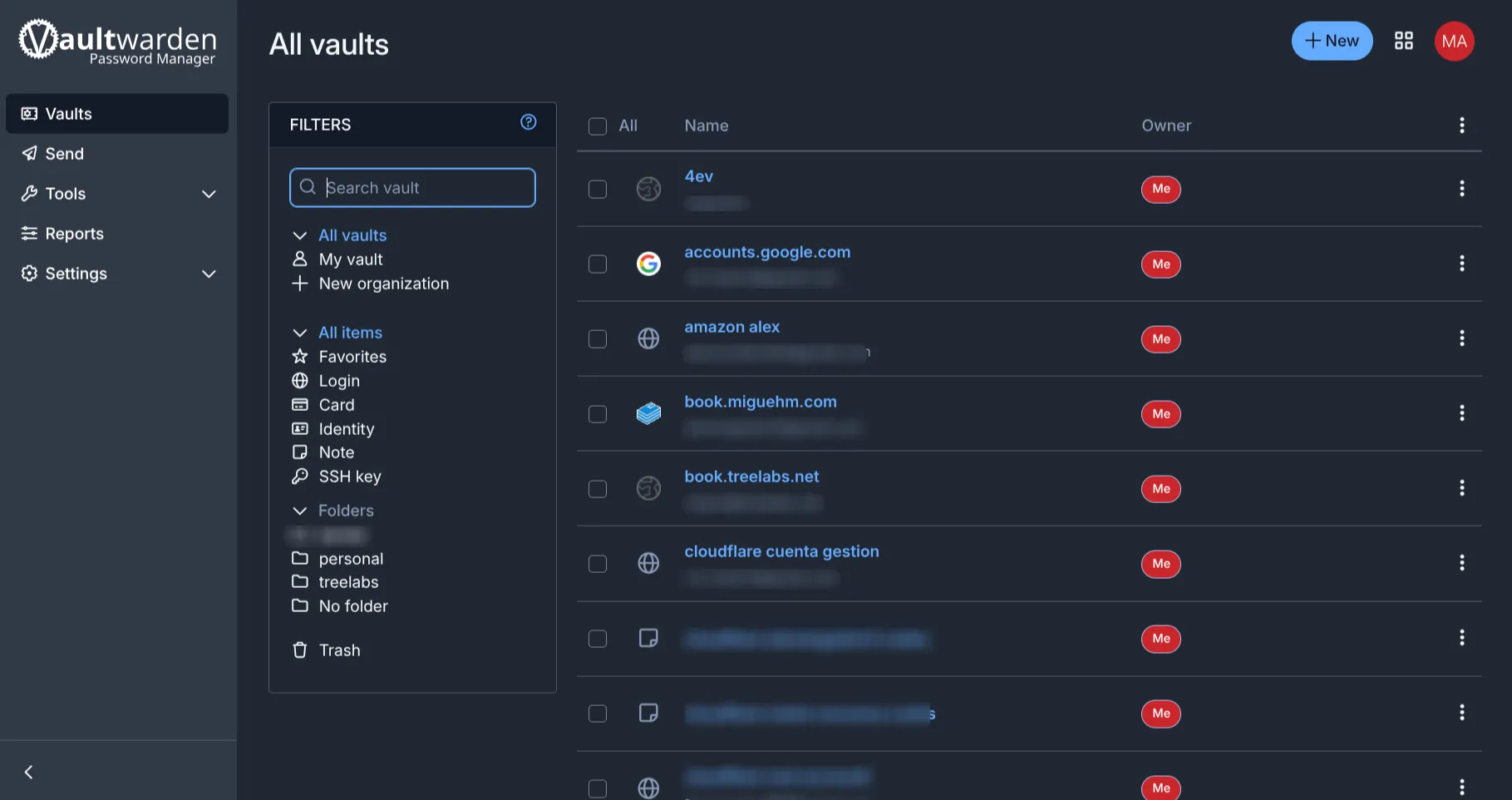Open options menu for accounts.google.com row
Viewport: 1512px width, 800px height.
coord(1461,264)
